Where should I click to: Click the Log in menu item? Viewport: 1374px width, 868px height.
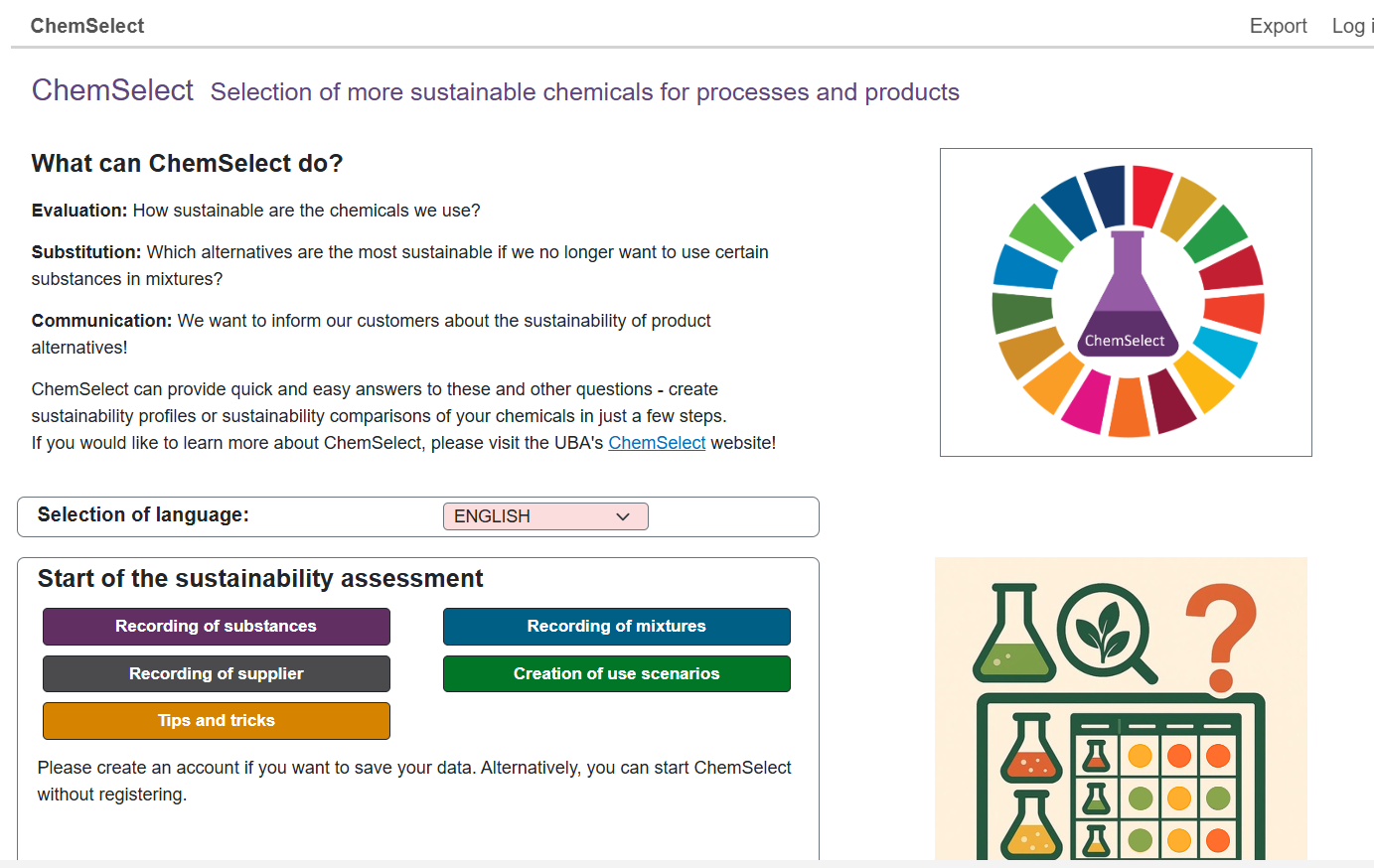coord(1352,26)
